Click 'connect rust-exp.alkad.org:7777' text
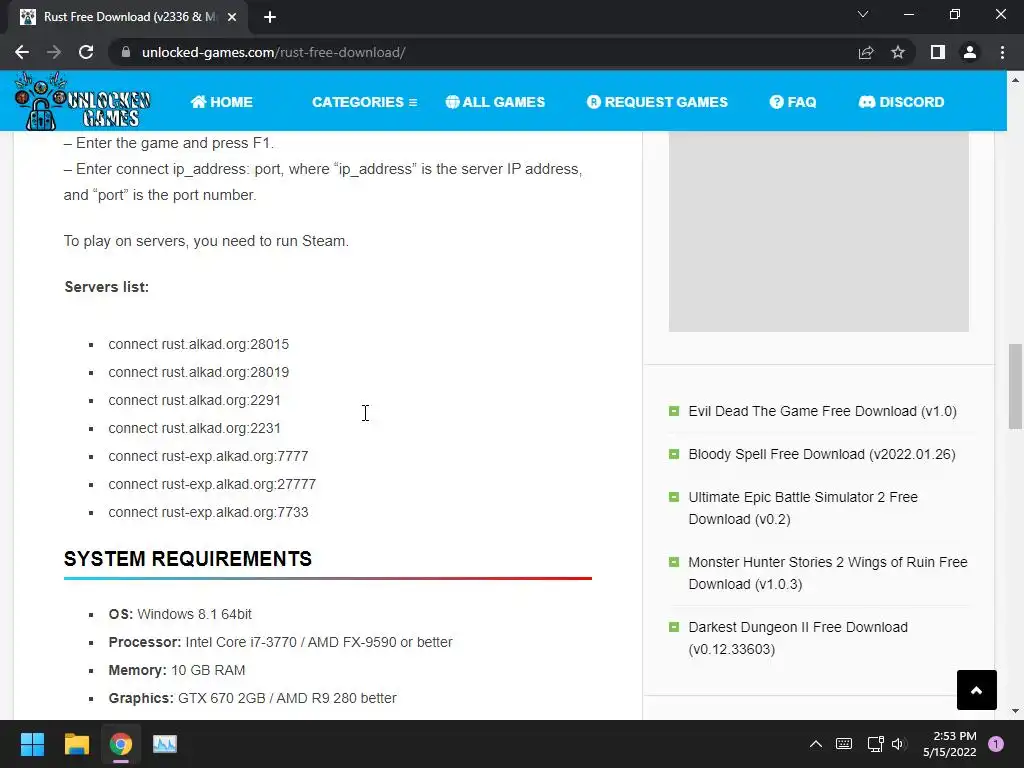The height and width of the screenshot is (768, 1024). pyautogui.click(x=208, y=456)
